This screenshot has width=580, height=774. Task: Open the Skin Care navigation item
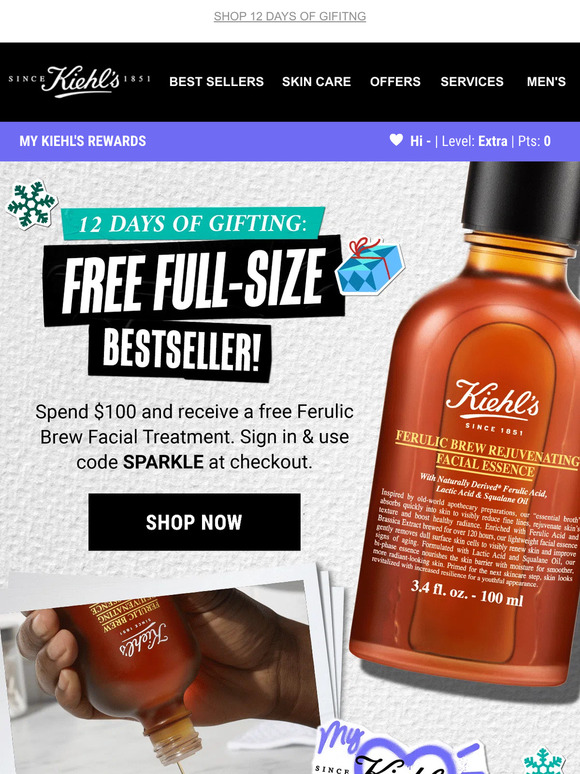[316, 81]
